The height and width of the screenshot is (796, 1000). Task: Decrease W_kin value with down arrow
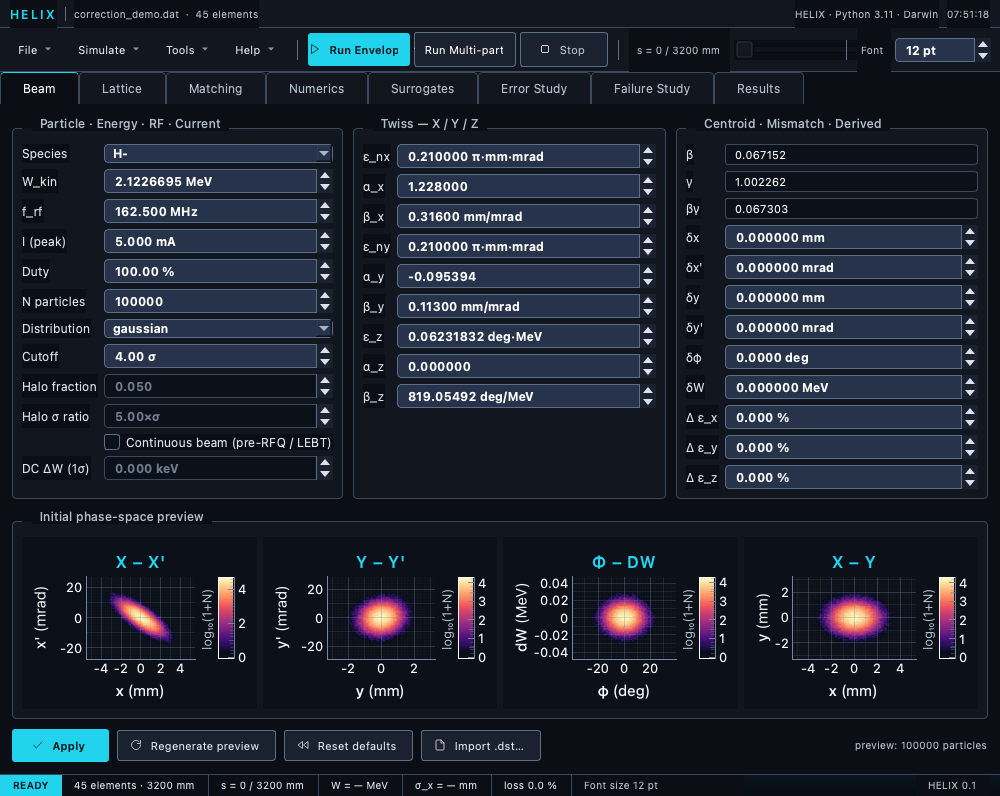point(325,187)
